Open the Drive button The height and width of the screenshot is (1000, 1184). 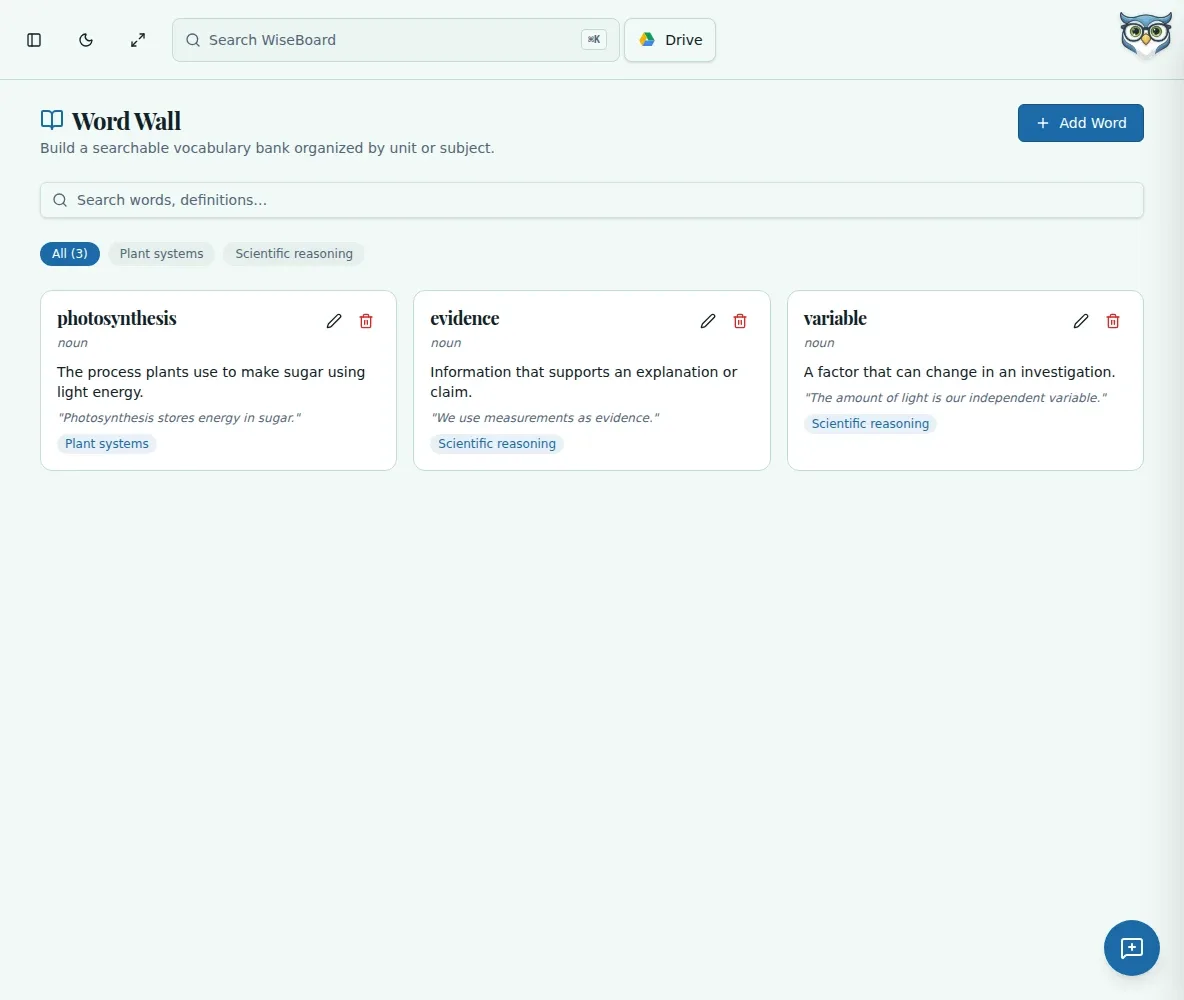click(670, 40)
